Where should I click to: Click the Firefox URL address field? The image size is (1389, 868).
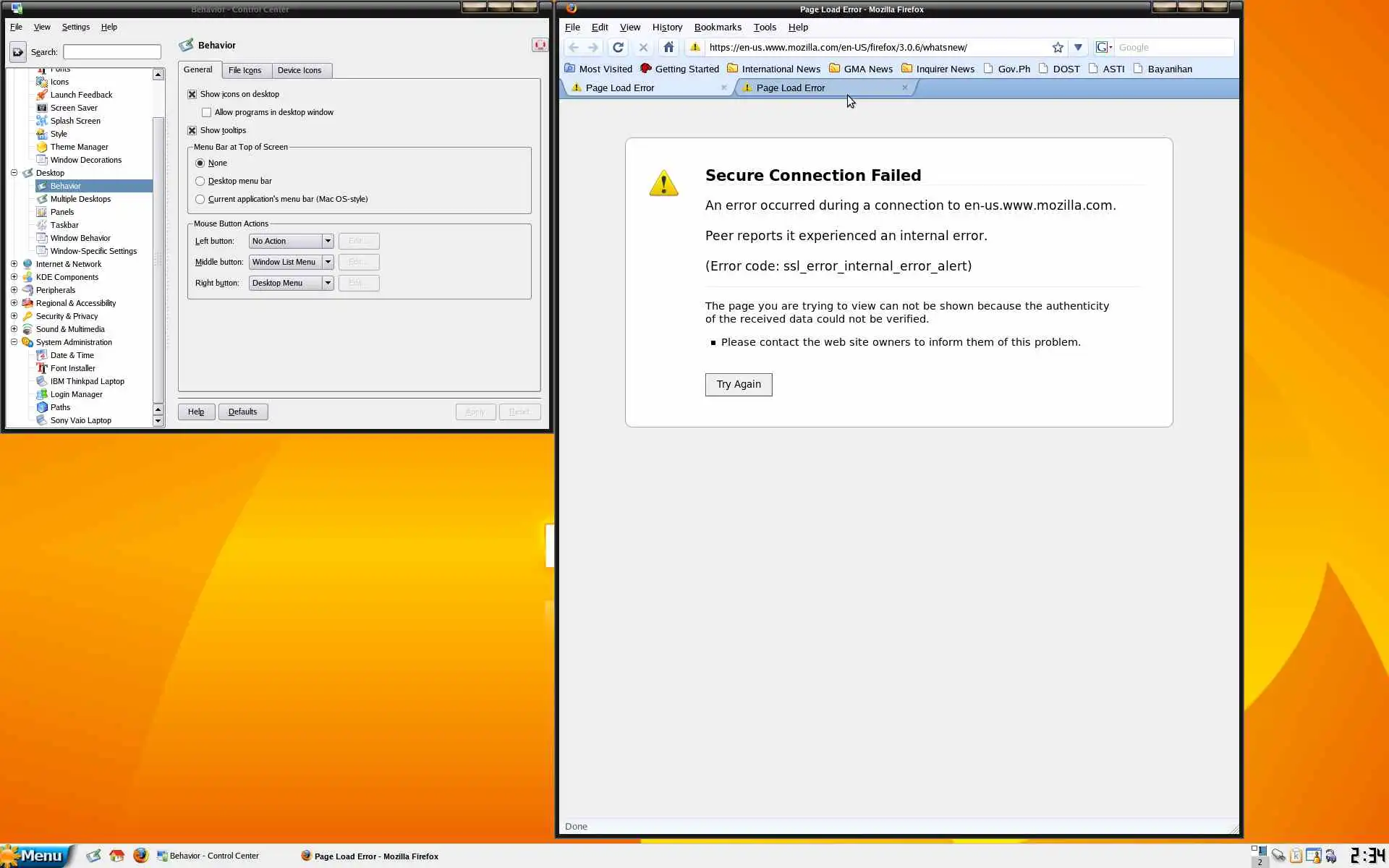(875, 48)
